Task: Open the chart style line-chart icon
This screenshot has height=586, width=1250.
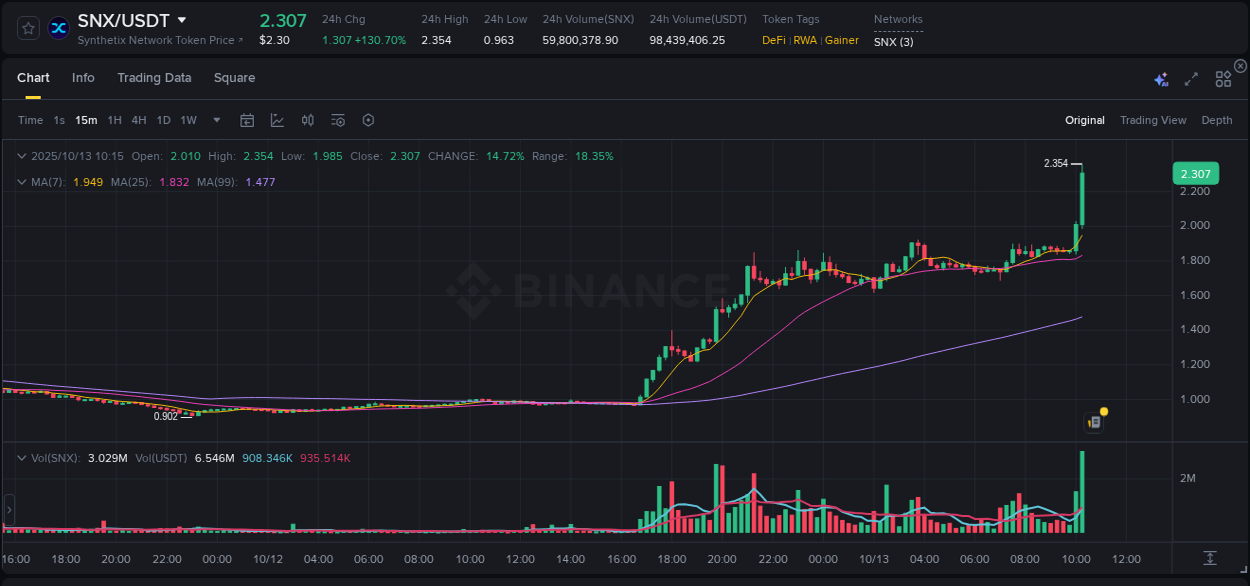Action: click(x=277, y=119)
